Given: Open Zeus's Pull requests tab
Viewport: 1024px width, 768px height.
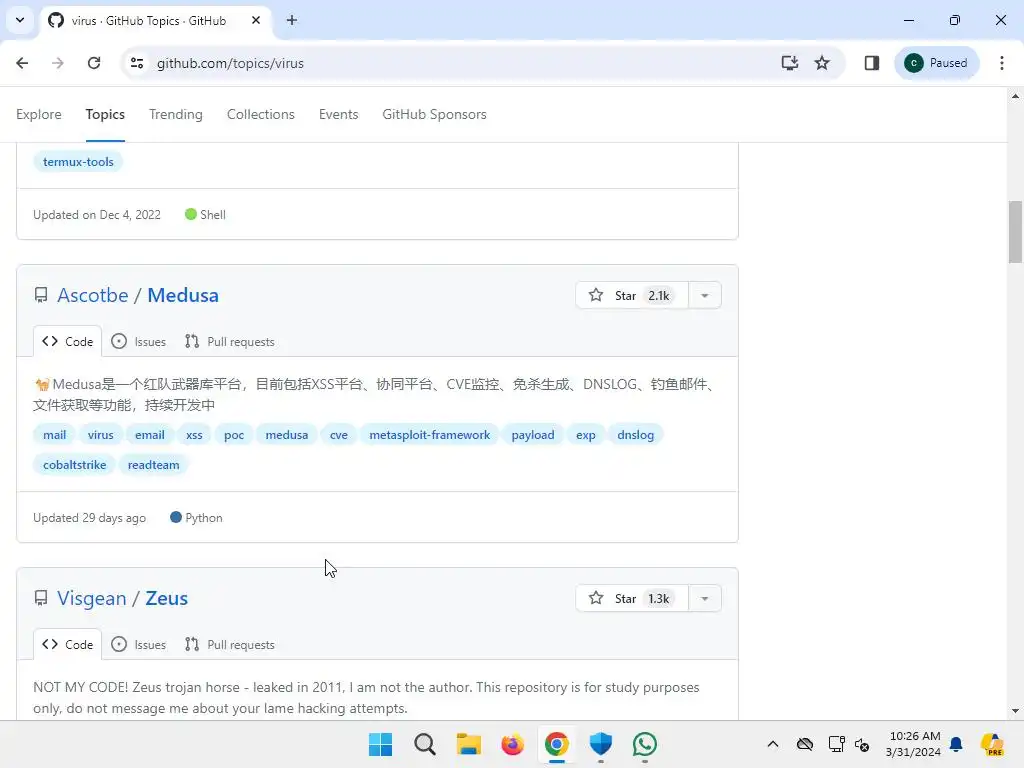Looking at the screenshot, I should tap(229, 645).
